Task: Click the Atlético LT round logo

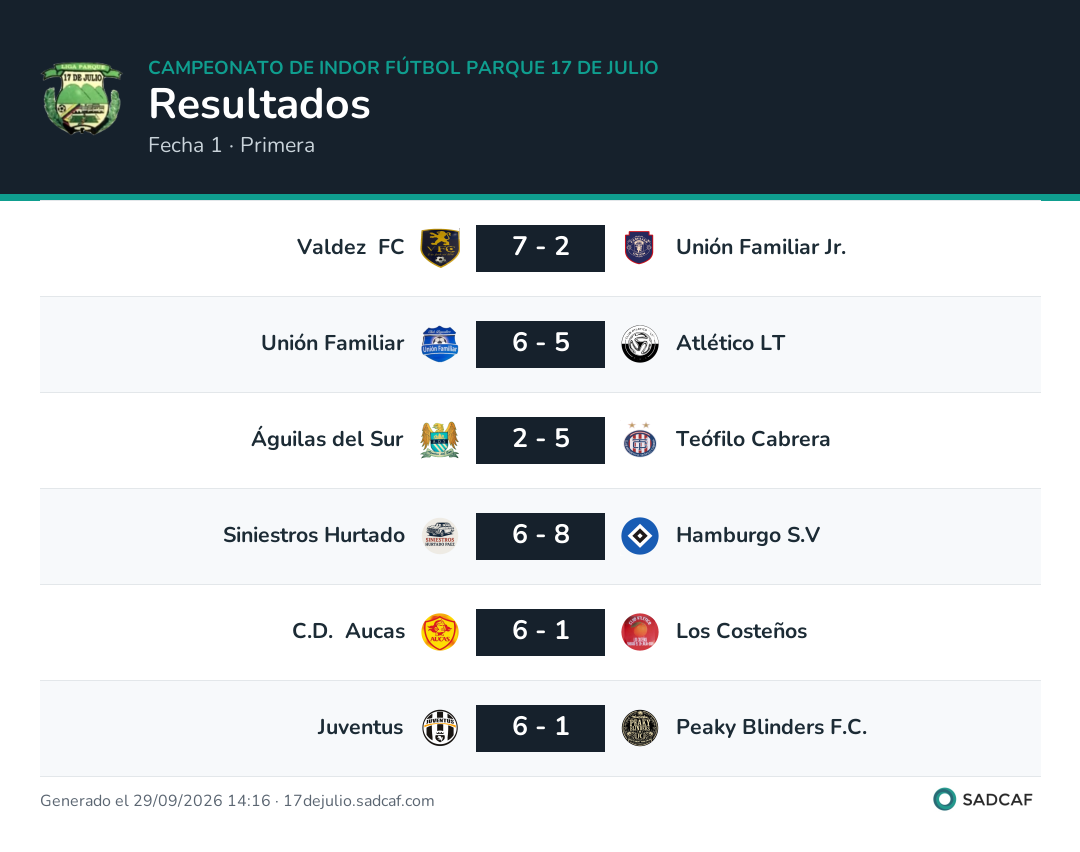Action: click(x=640, y=344)
